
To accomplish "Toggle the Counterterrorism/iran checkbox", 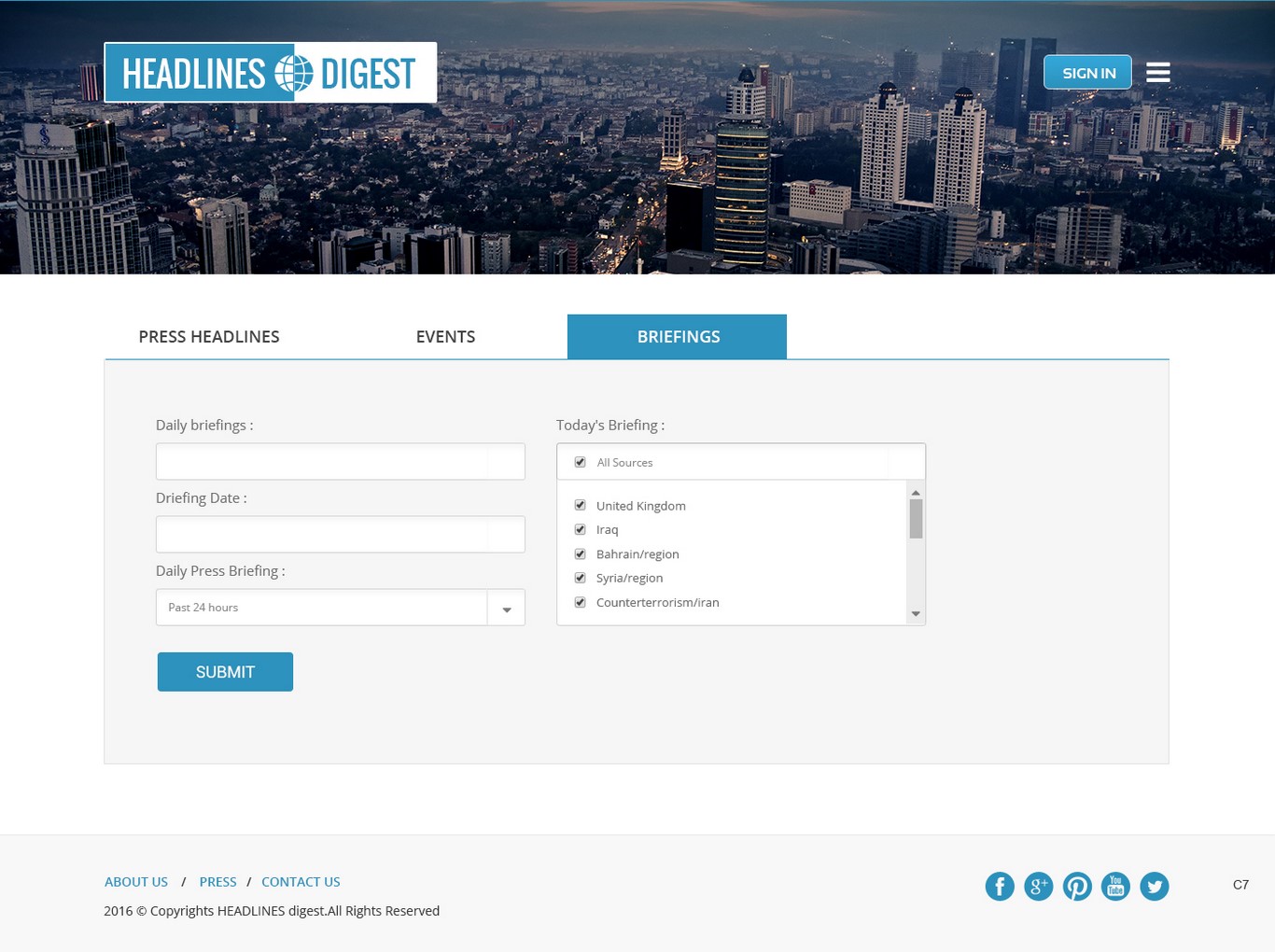I will pos(580,602).
